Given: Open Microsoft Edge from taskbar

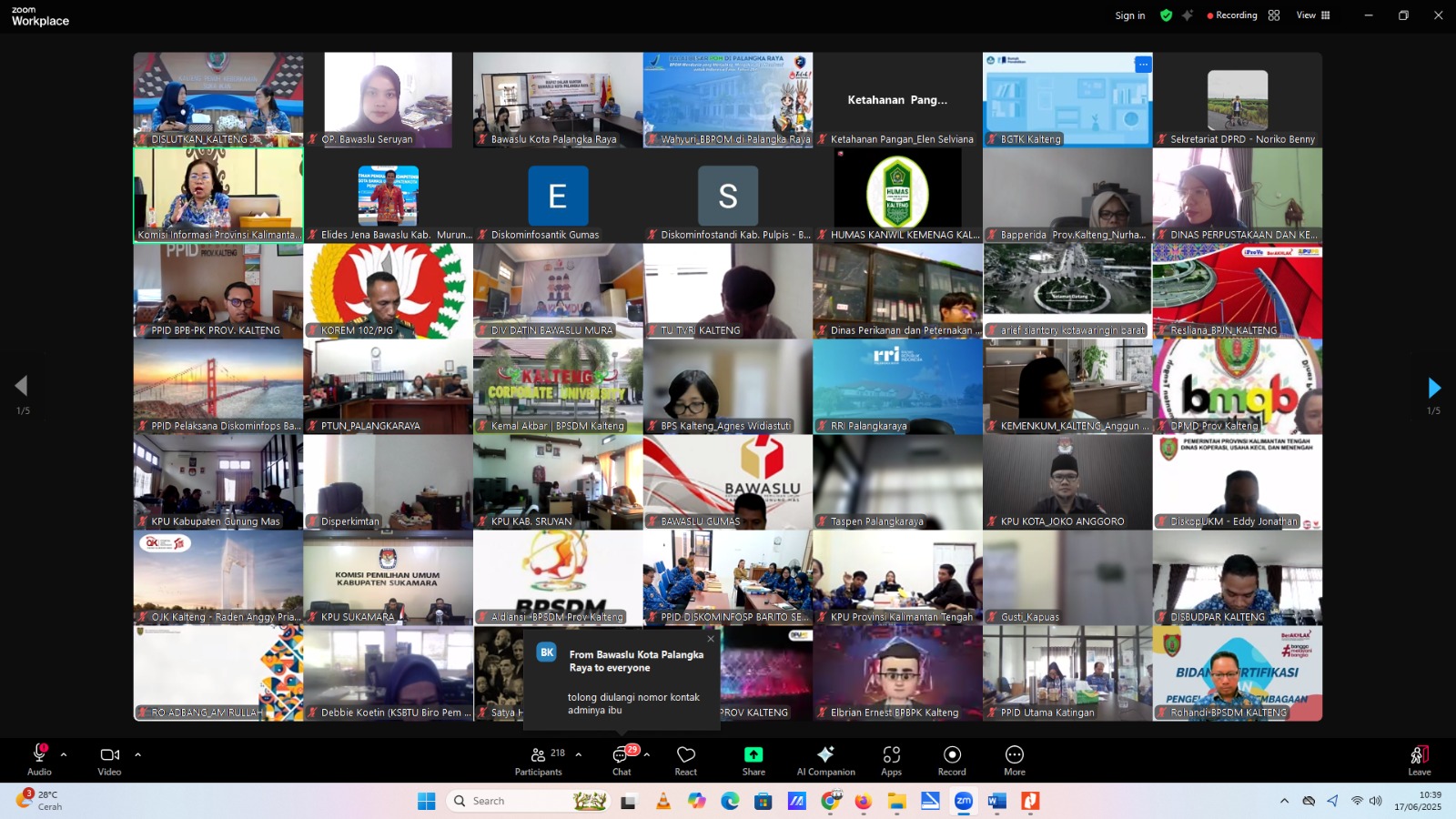Looking at the screenshot, I should (x=730, y=801).
